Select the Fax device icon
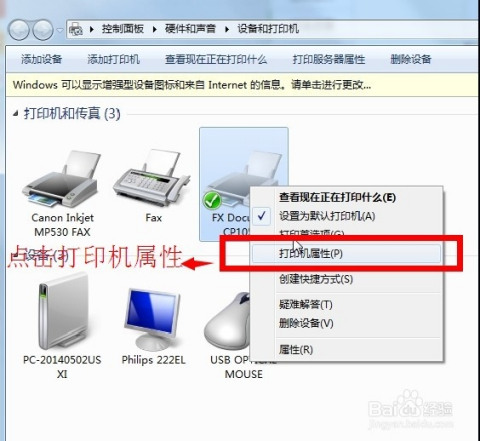Viewport: 480px width, 441px height. tap(151, 179)
